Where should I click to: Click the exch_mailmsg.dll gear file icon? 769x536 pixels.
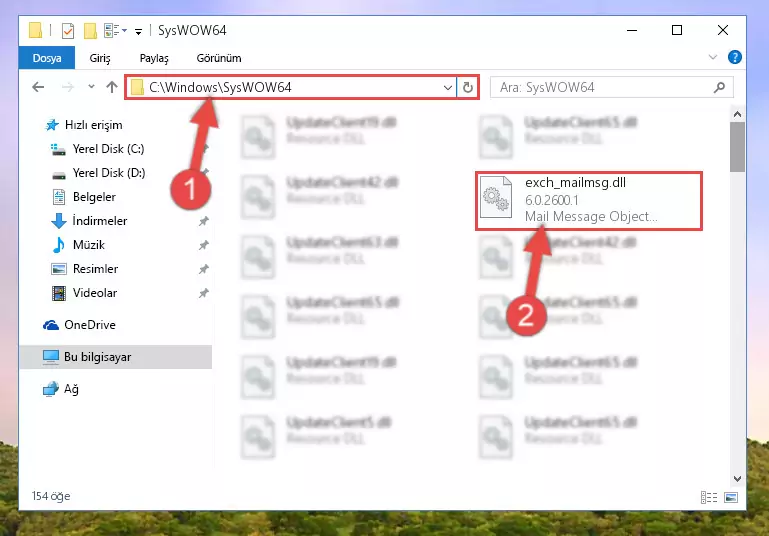(x=495, y=197)
